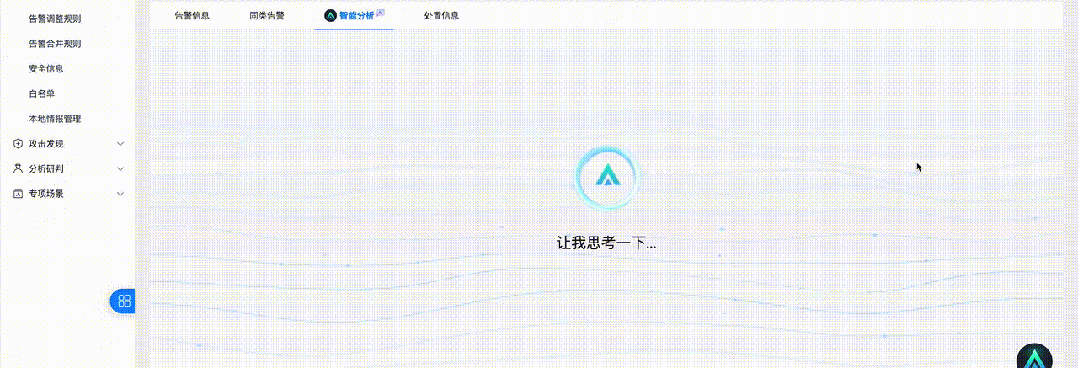
Task: Open the 专项场景 menu label
Action: coord(46,194)
